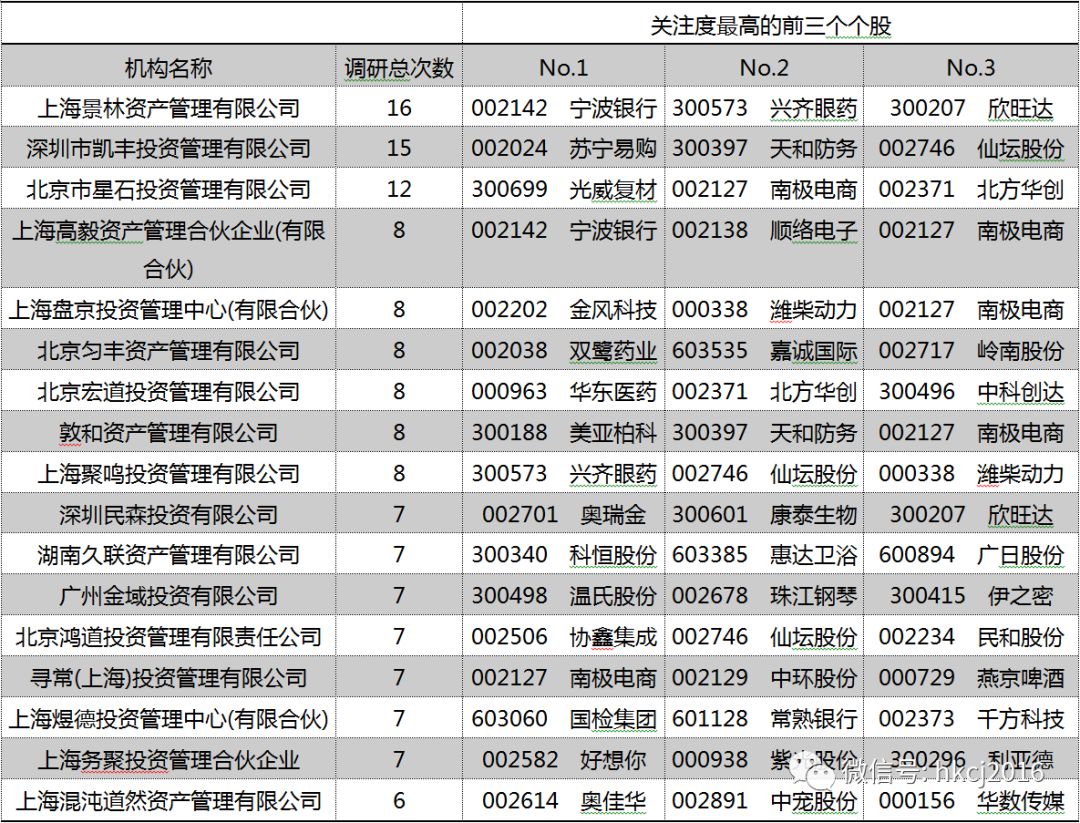This screenshot has height=823, width=1080.
Task: Click the count 15 for 深圳市凯丰
Action: point(399,148)
